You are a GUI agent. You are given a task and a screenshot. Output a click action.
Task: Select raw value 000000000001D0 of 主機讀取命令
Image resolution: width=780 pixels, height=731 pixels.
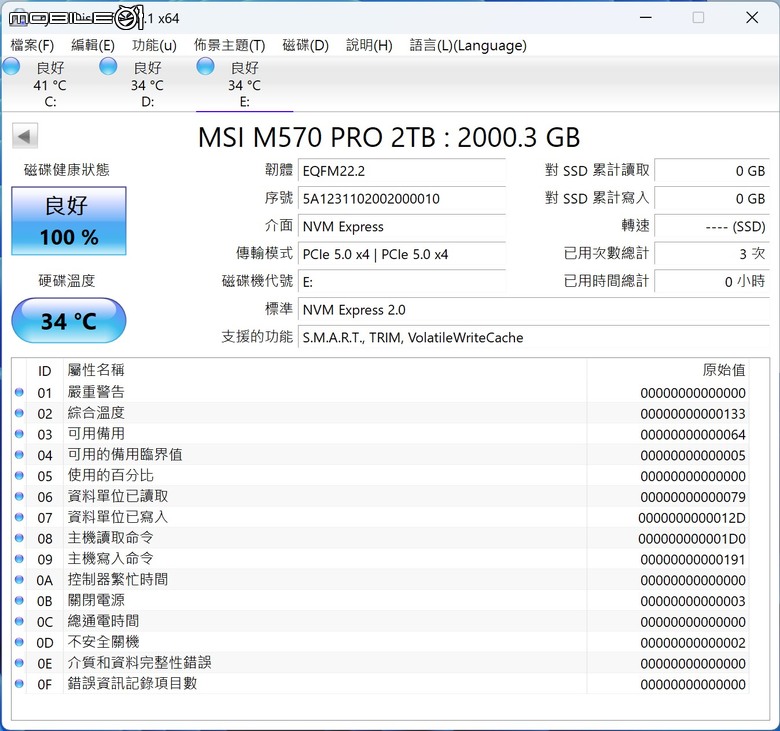click(692, 539)
